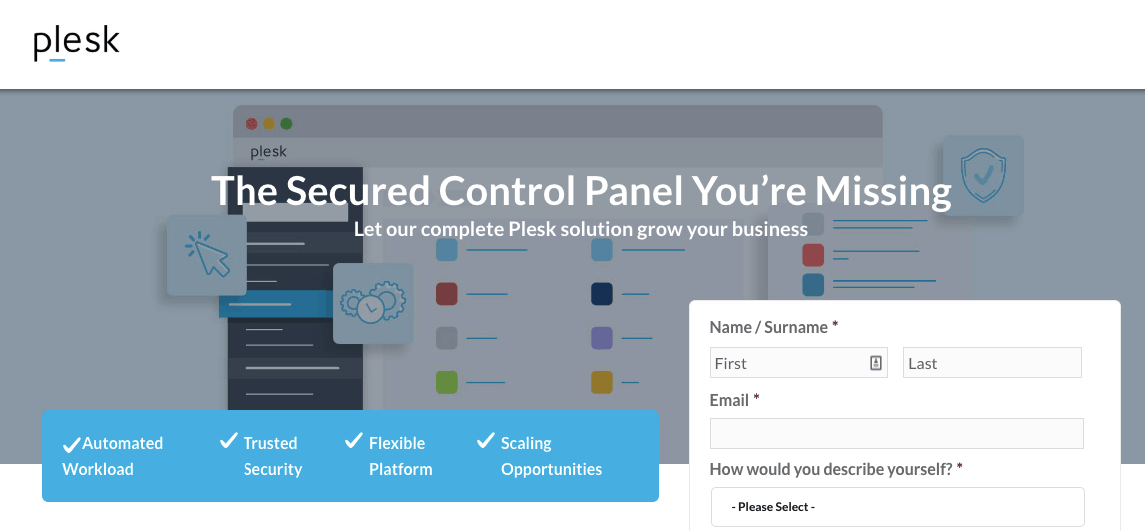Click into the Last name field
1145x531 pixels.
(992, 363)
